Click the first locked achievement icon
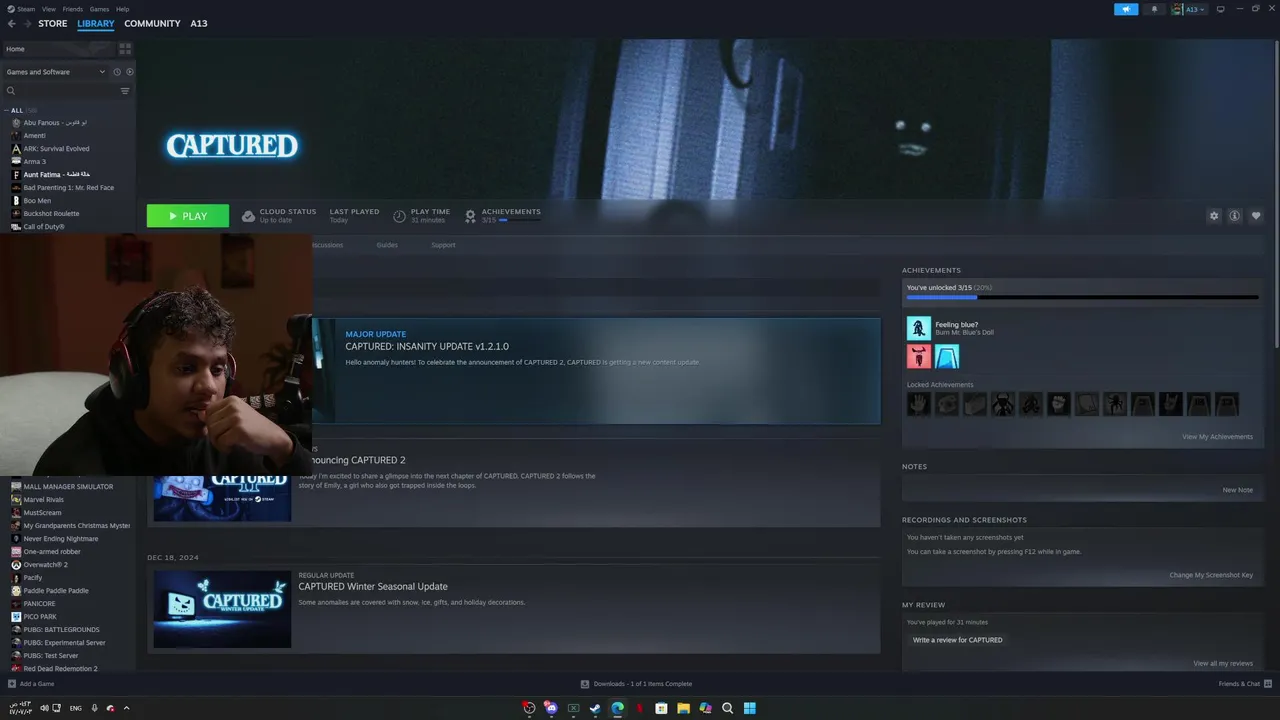Screen dimensions: 1280x720 pos(919,404)
